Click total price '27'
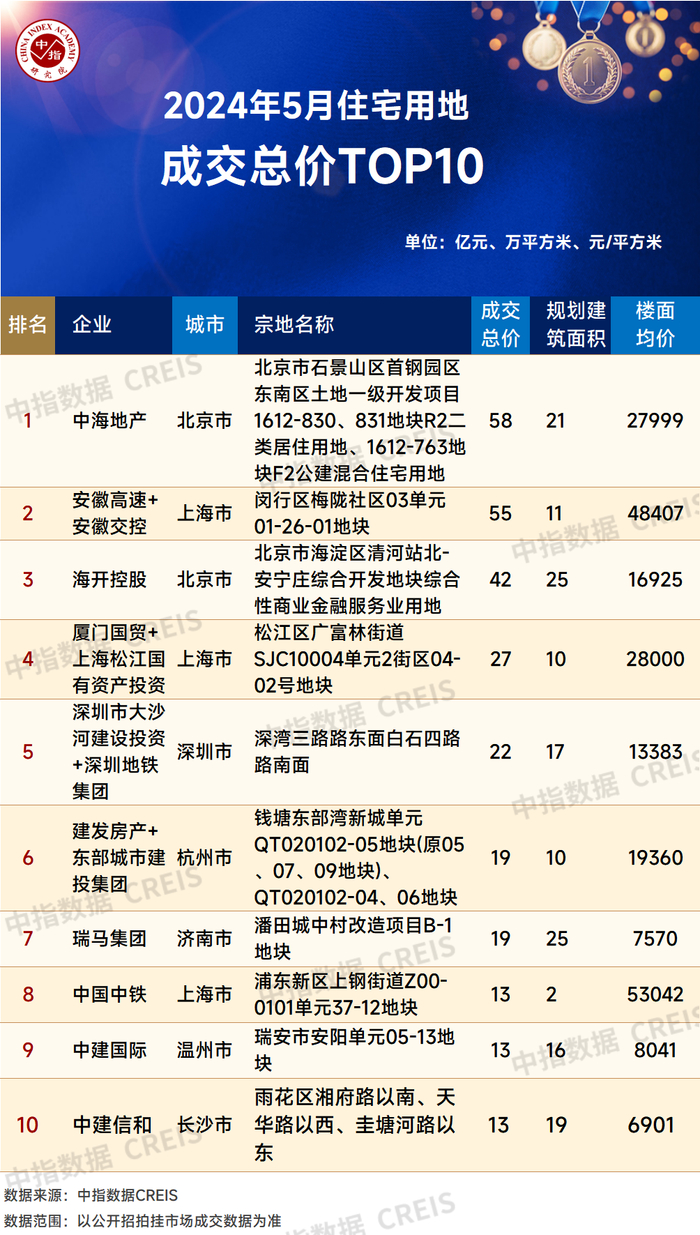 click(x=501, y=659)
